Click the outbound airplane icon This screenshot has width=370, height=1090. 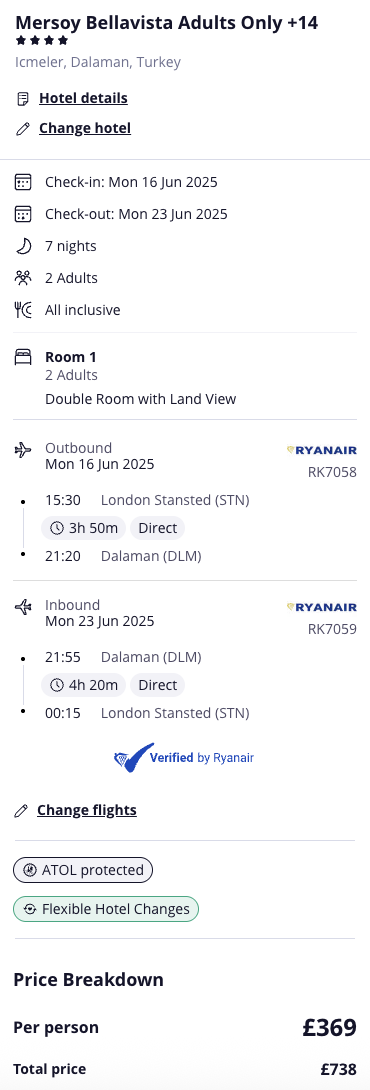coord(23,450)
